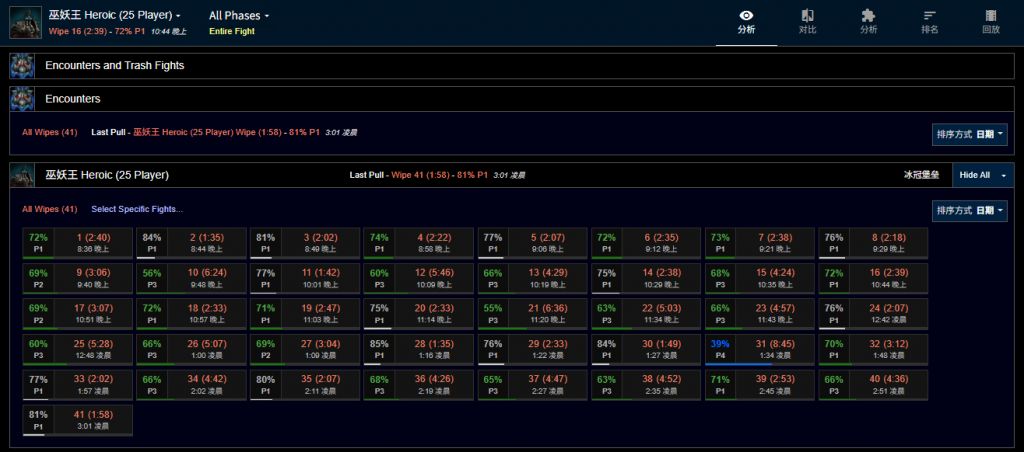This screenshot has height=452, width=1024.
Task: Click the Select Specific Fights link
Action: (x=138, y=209)
